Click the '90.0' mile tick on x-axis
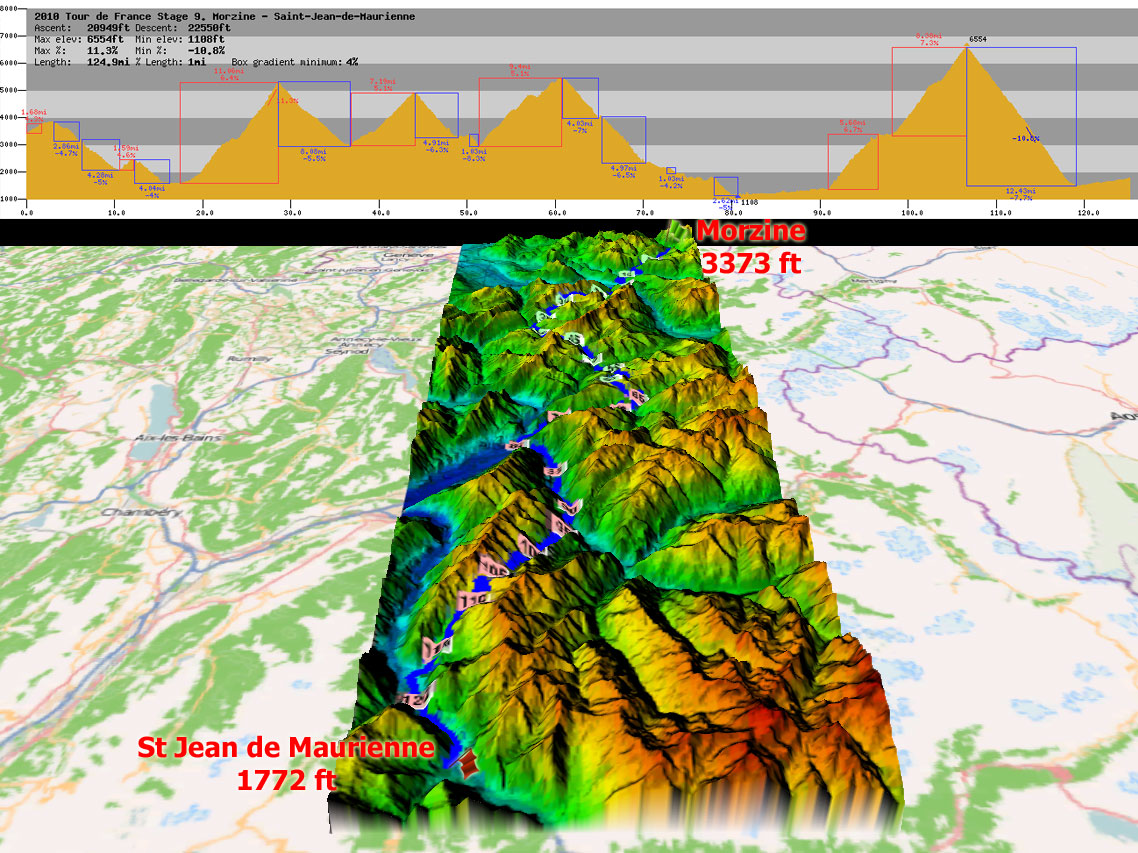1138x853 pixels. (822, 213)
